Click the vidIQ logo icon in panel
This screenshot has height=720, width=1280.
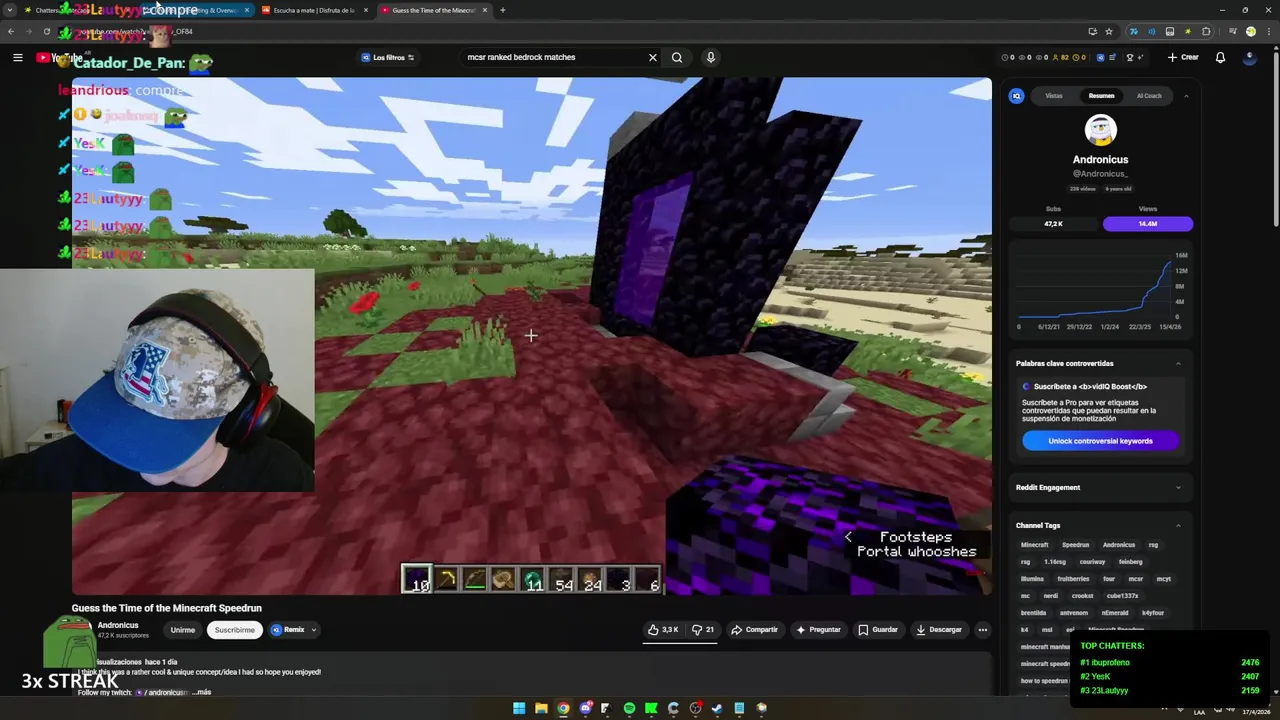click(x=1017, y=96)
